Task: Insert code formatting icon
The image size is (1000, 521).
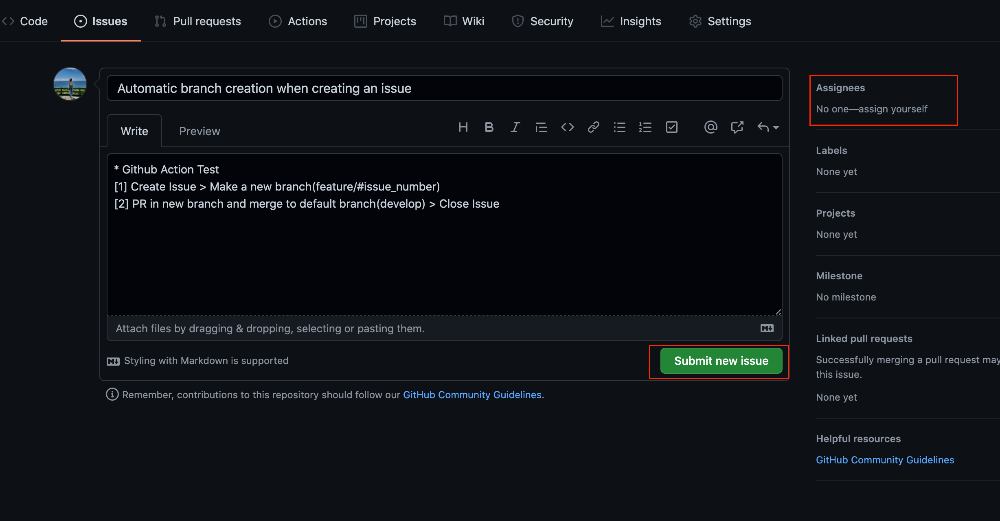Action: coord(567,128)
